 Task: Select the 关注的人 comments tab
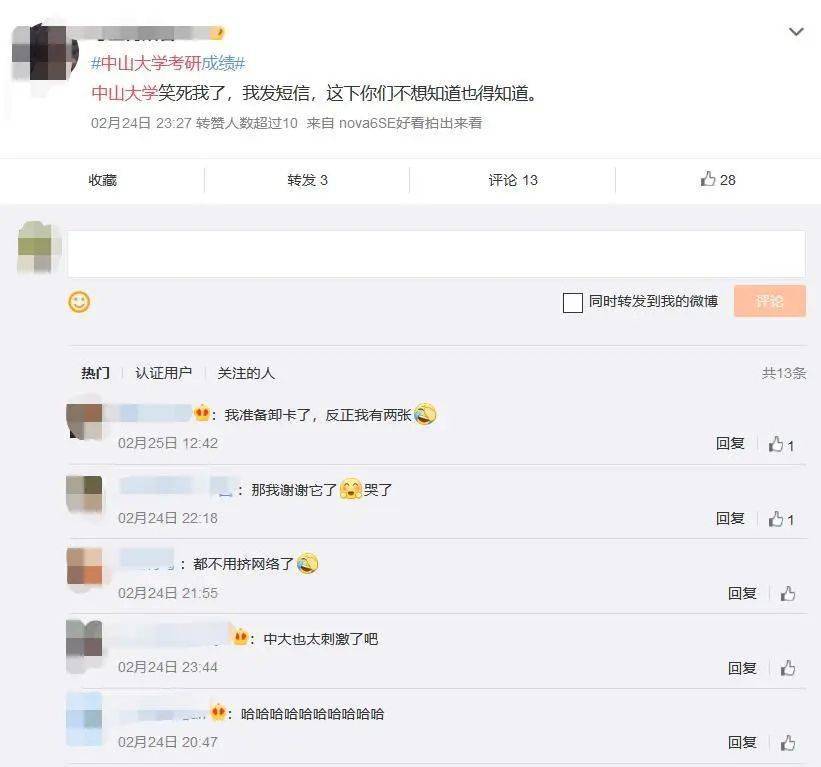click(246, 373)
